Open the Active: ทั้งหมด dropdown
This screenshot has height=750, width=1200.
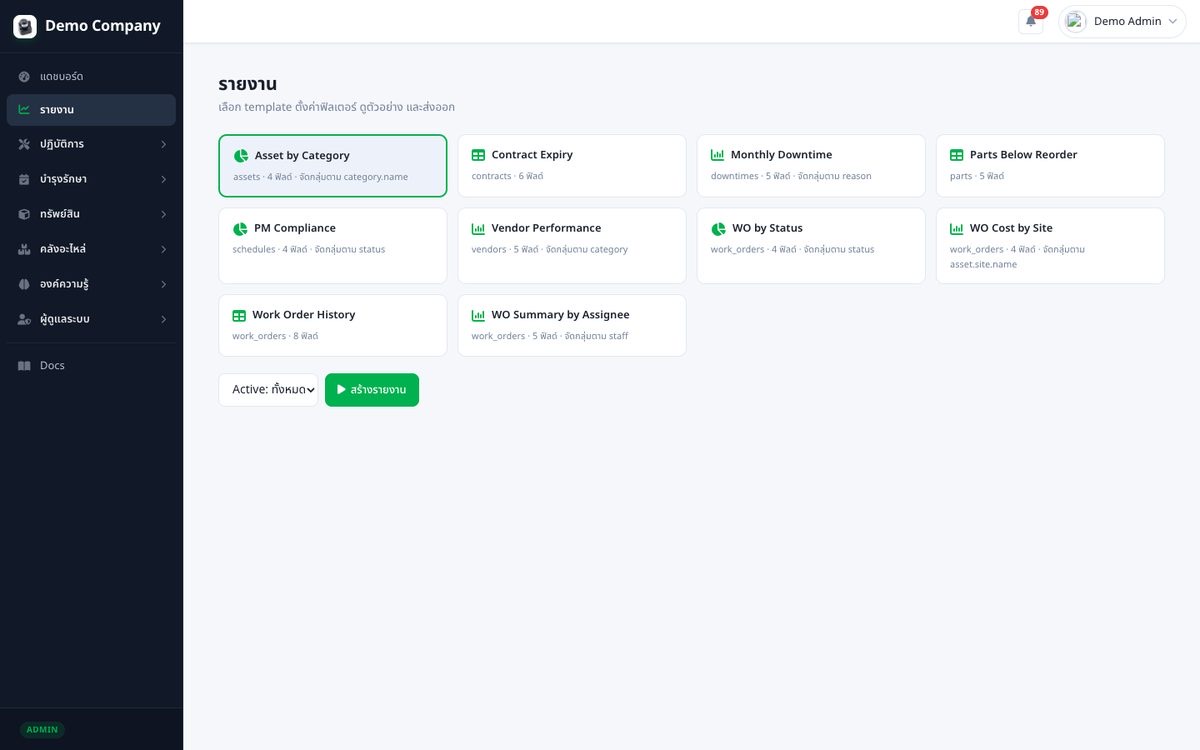coord(268,390)
